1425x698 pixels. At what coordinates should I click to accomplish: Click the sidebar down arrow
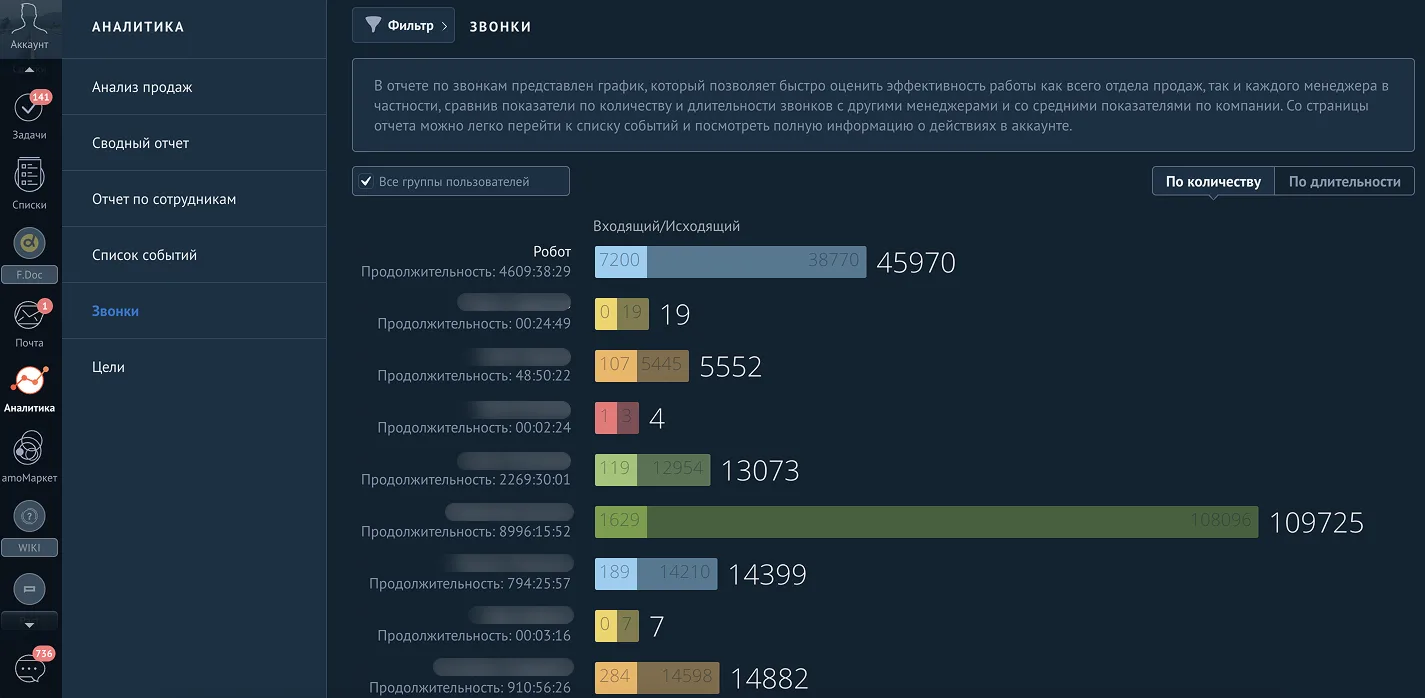[30, 625]
